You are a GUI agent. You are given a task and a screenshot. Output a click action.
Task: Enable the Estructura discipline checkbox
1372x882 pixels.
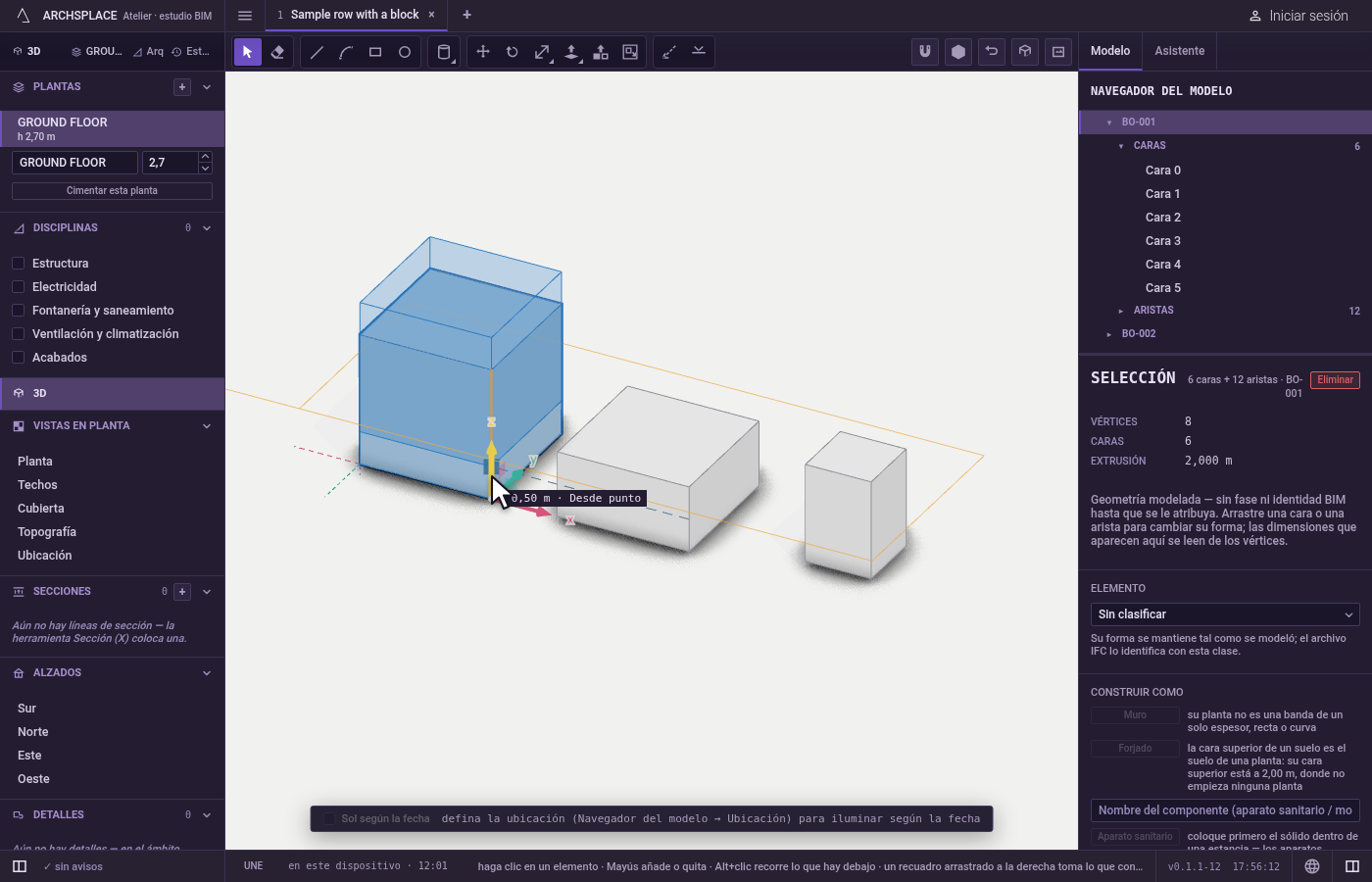tap(18, 264)
